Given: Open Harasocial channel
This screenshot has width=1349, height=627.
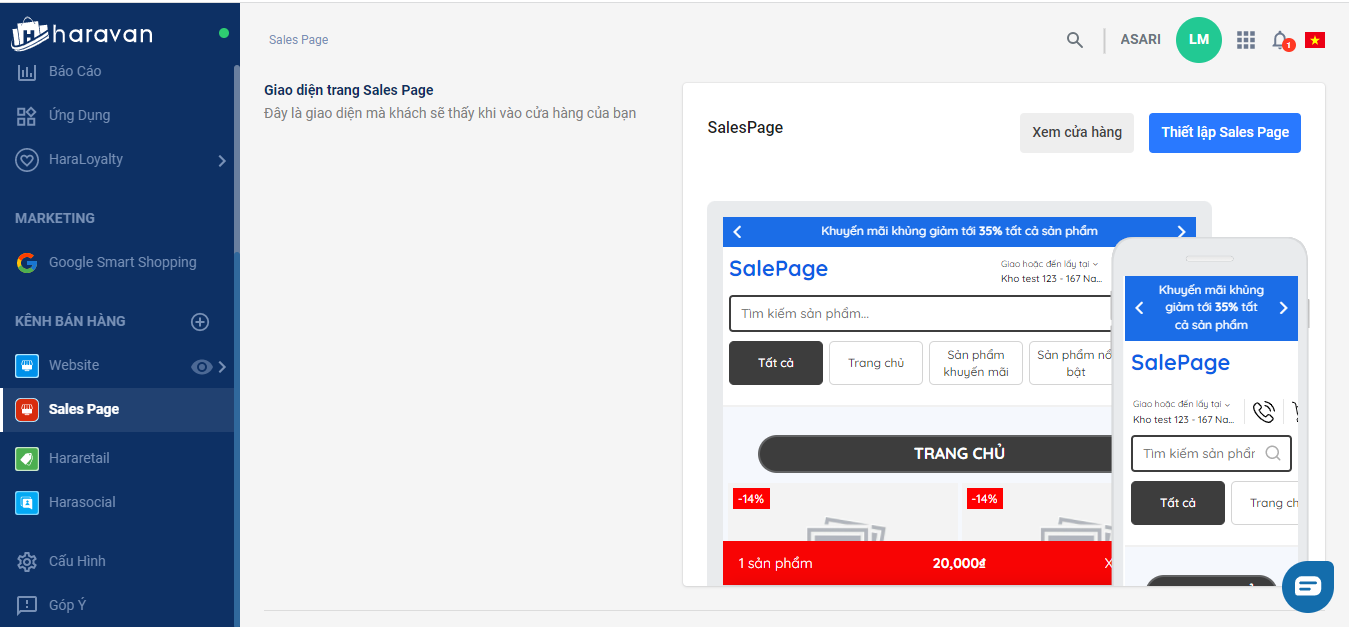Looking at the screenshot, I should (82, 502).
